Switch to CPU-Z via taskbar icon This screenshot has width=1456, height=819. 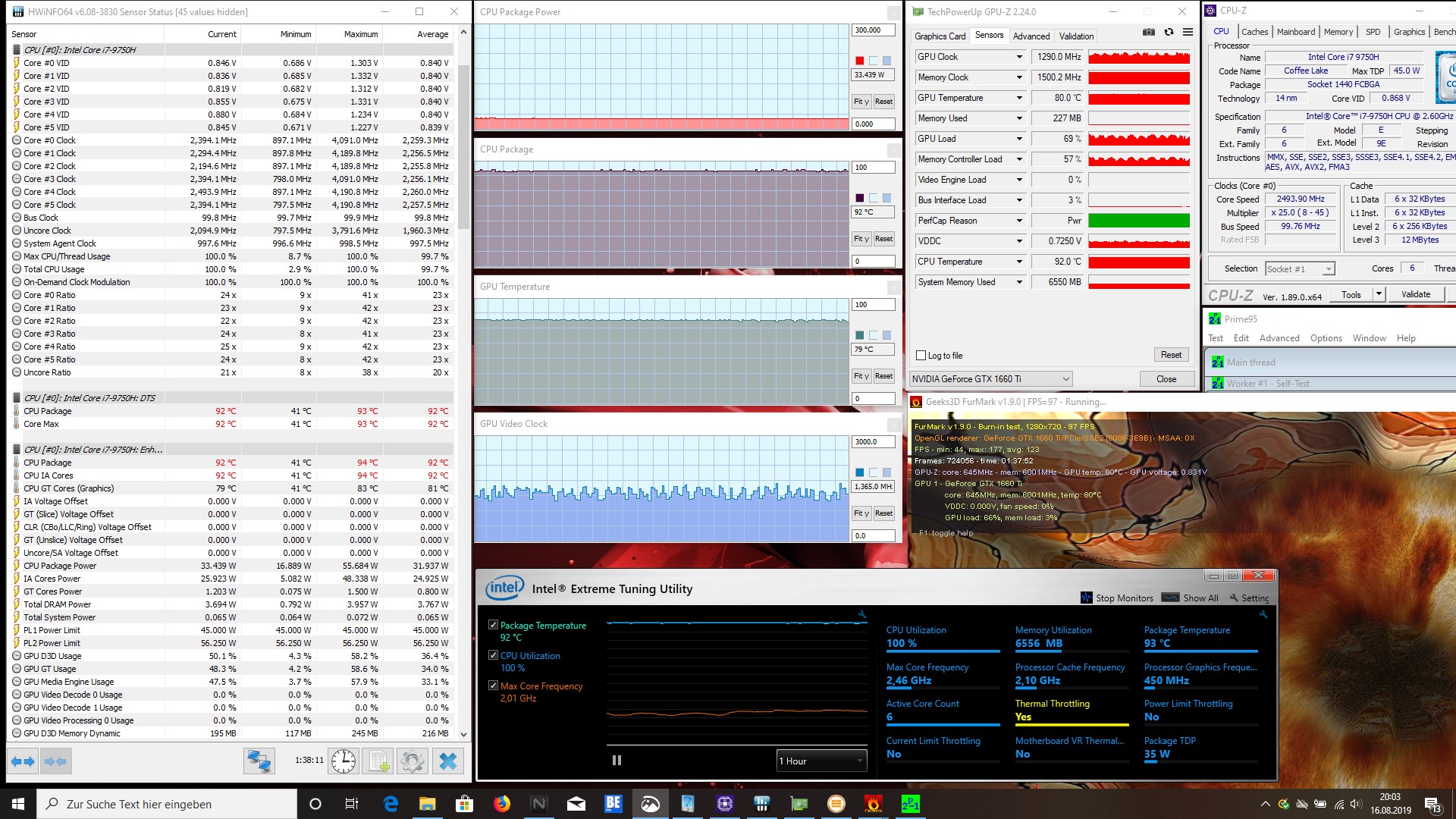pyautogui.click(x=724, y=804)
